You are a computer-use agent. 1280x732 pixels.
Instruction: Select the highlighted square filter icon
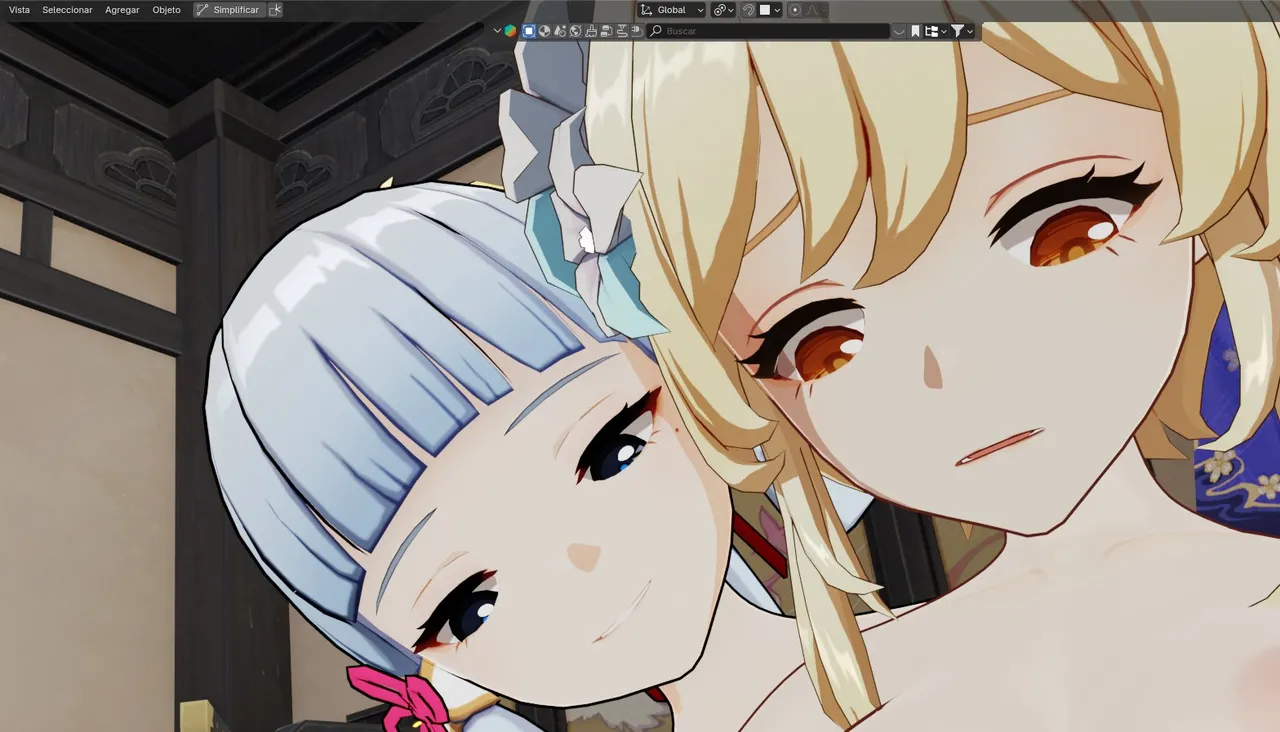529,31
